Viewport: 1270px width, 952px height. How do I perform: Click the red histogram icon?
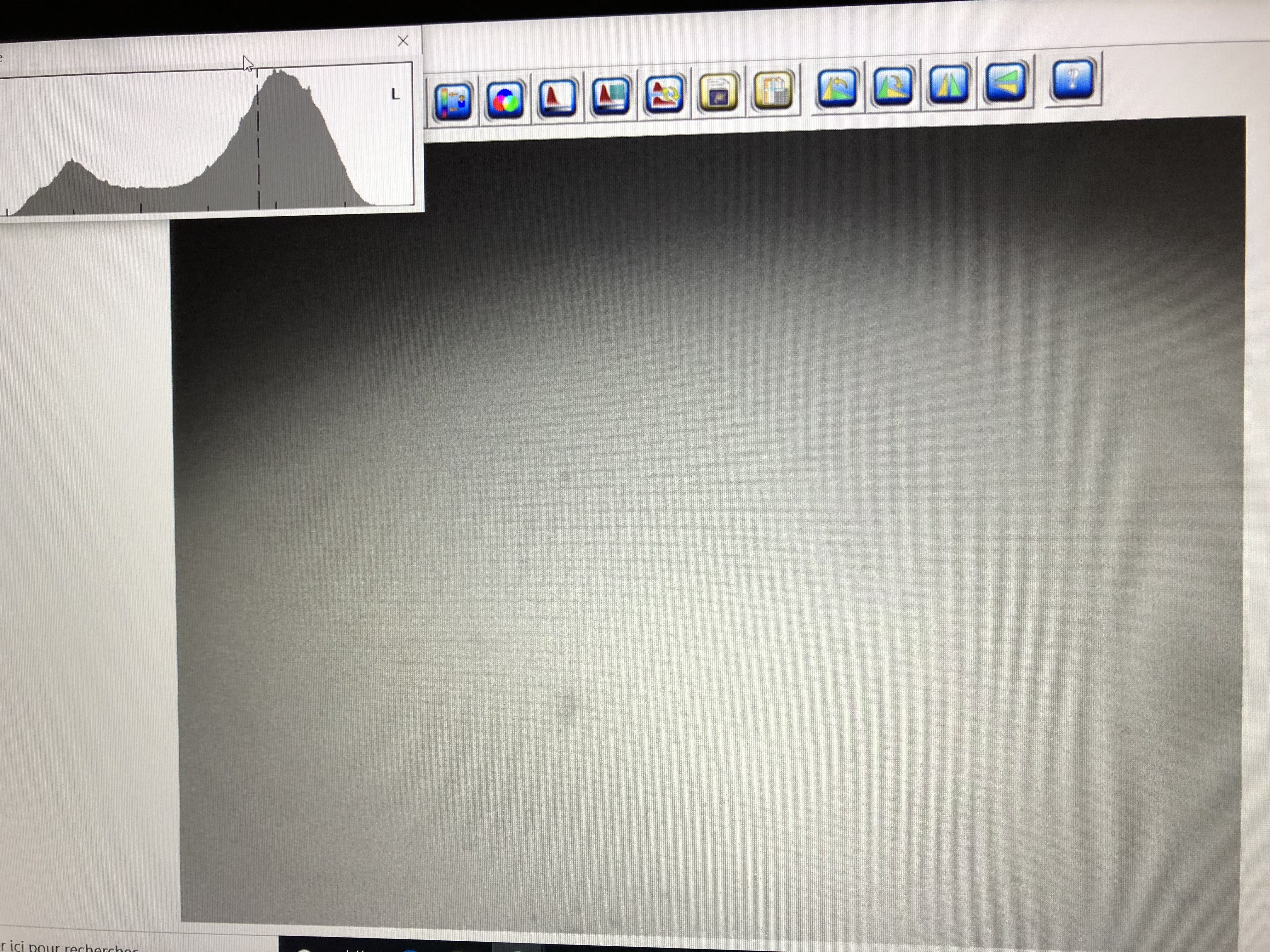558,98
